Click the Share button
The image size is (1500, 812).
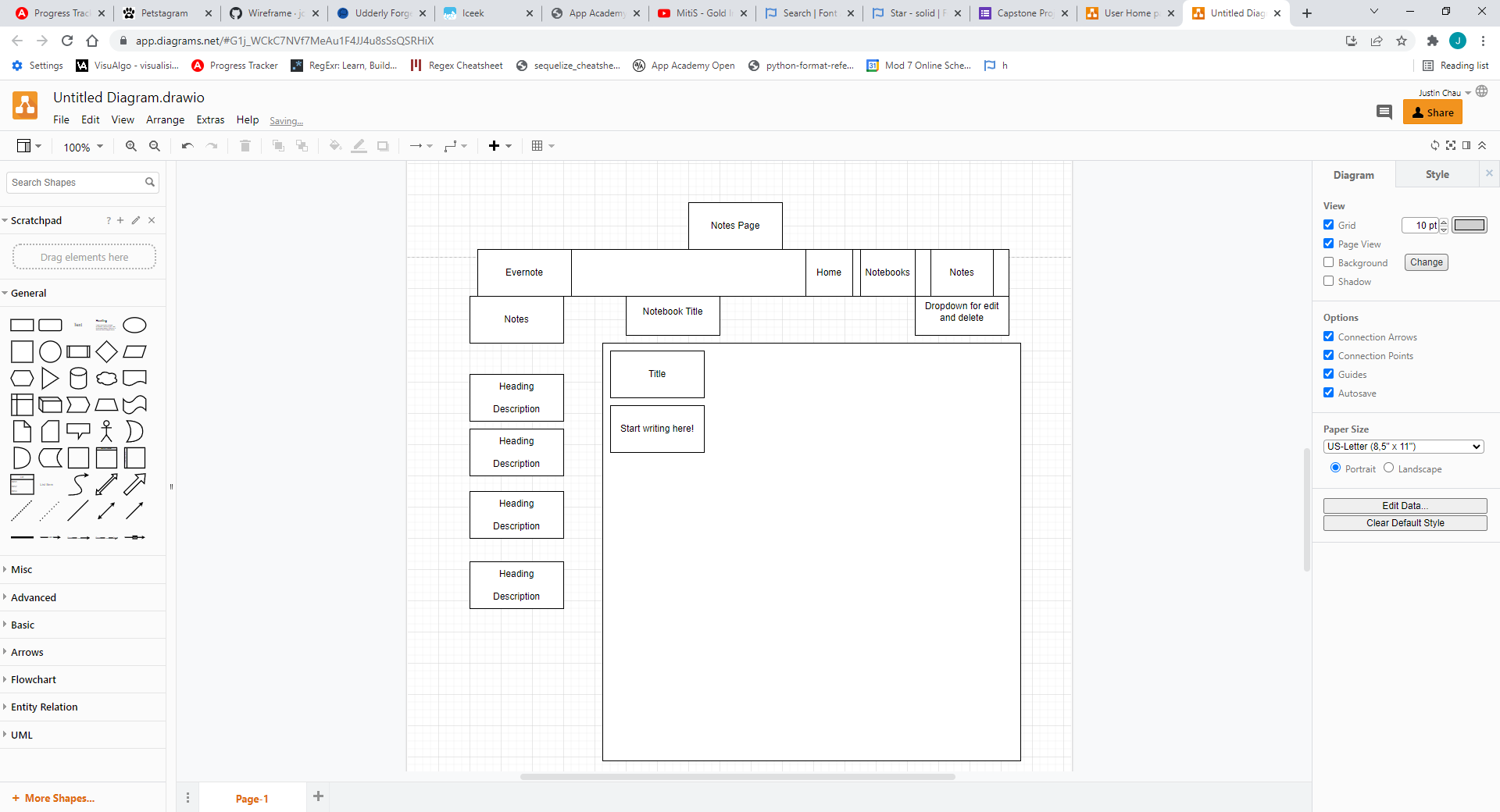point(1432,112)
